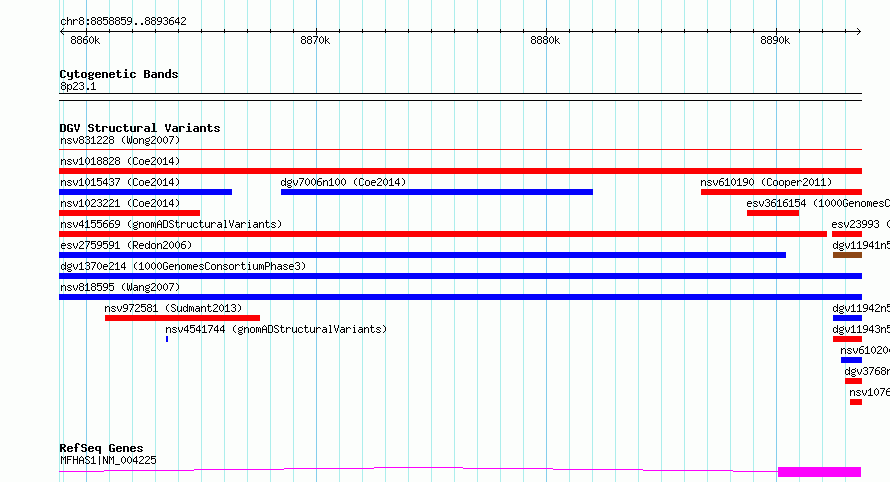Select the dgv3768 variant label

(x=867, y=371)
